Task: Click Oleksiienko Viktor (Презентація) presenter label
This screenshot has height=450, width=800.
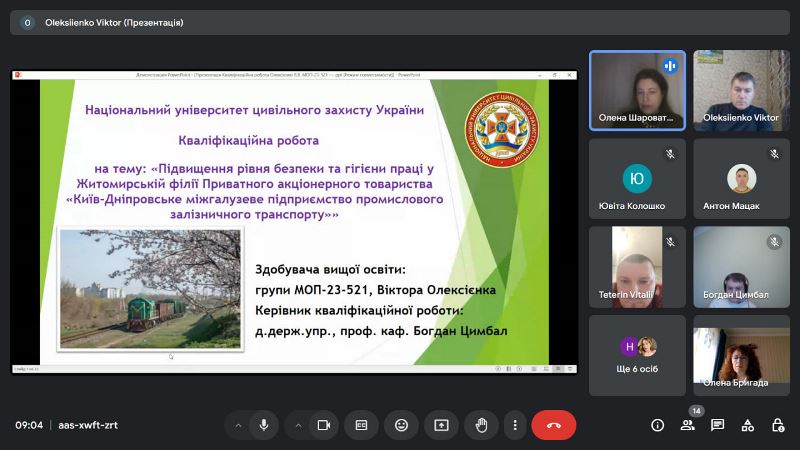Action: 114,22
